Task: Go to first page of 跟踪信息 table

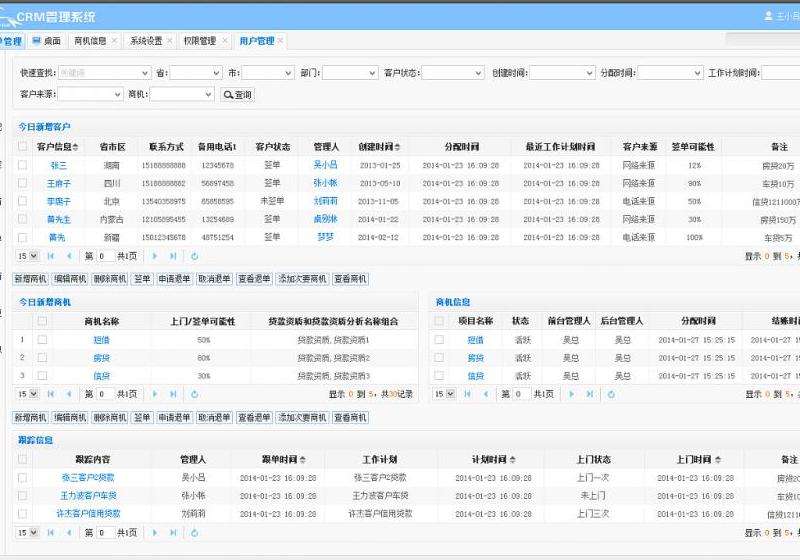Action: click(x=51, y=532)
